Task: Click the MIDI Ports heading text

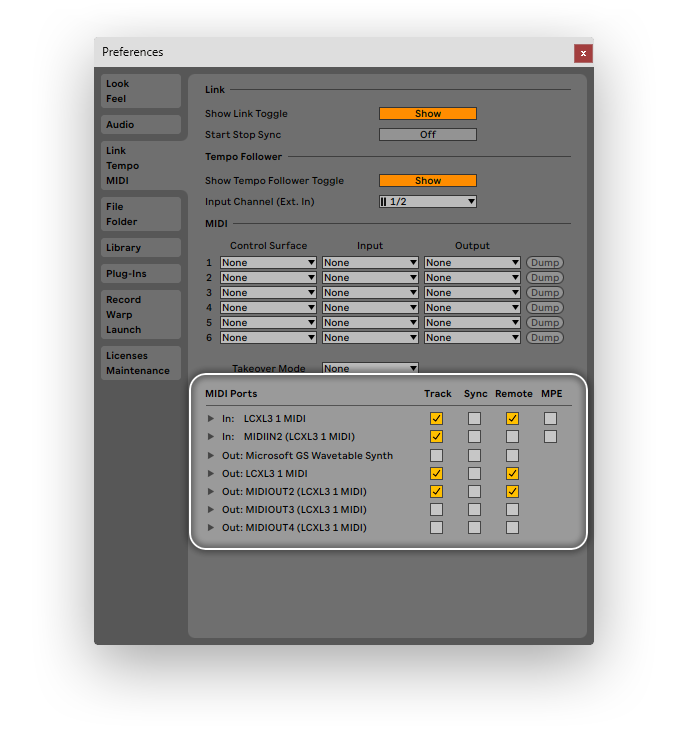Action: (x=231, y=394)
